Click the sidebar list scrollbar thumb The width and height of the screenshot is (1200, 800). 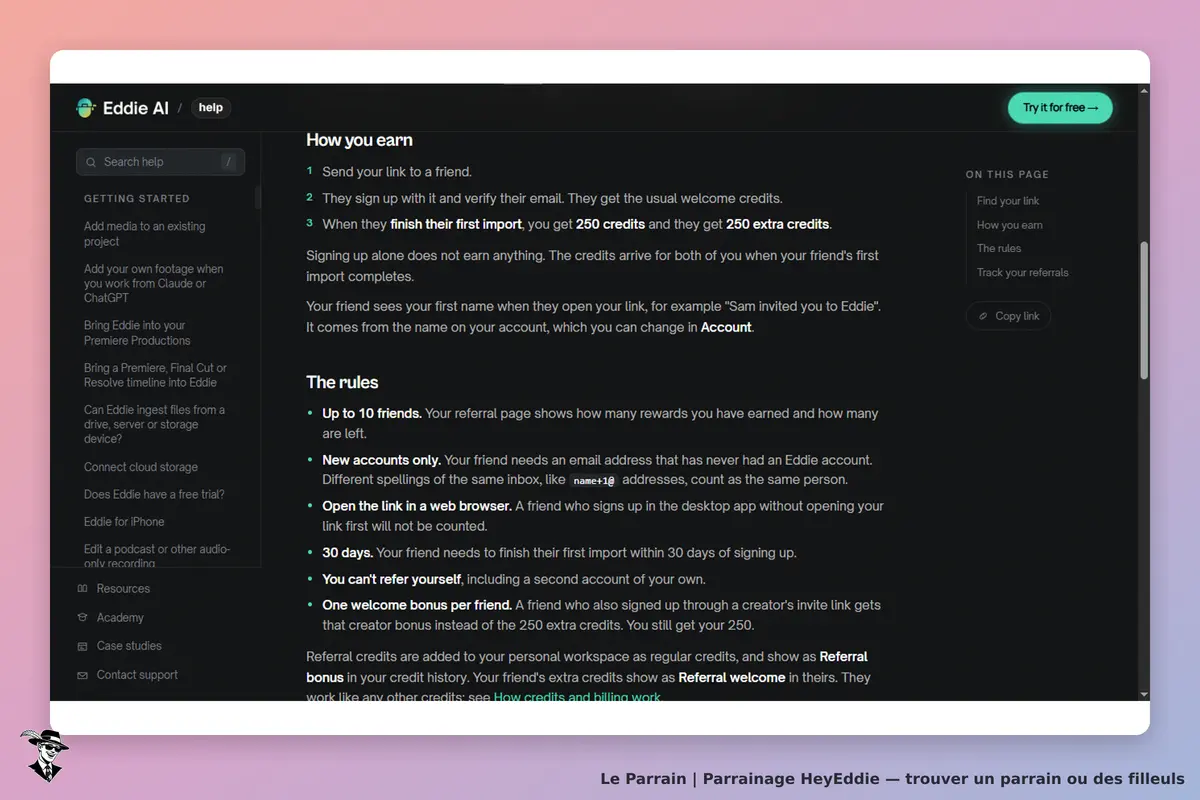(258, 197)
